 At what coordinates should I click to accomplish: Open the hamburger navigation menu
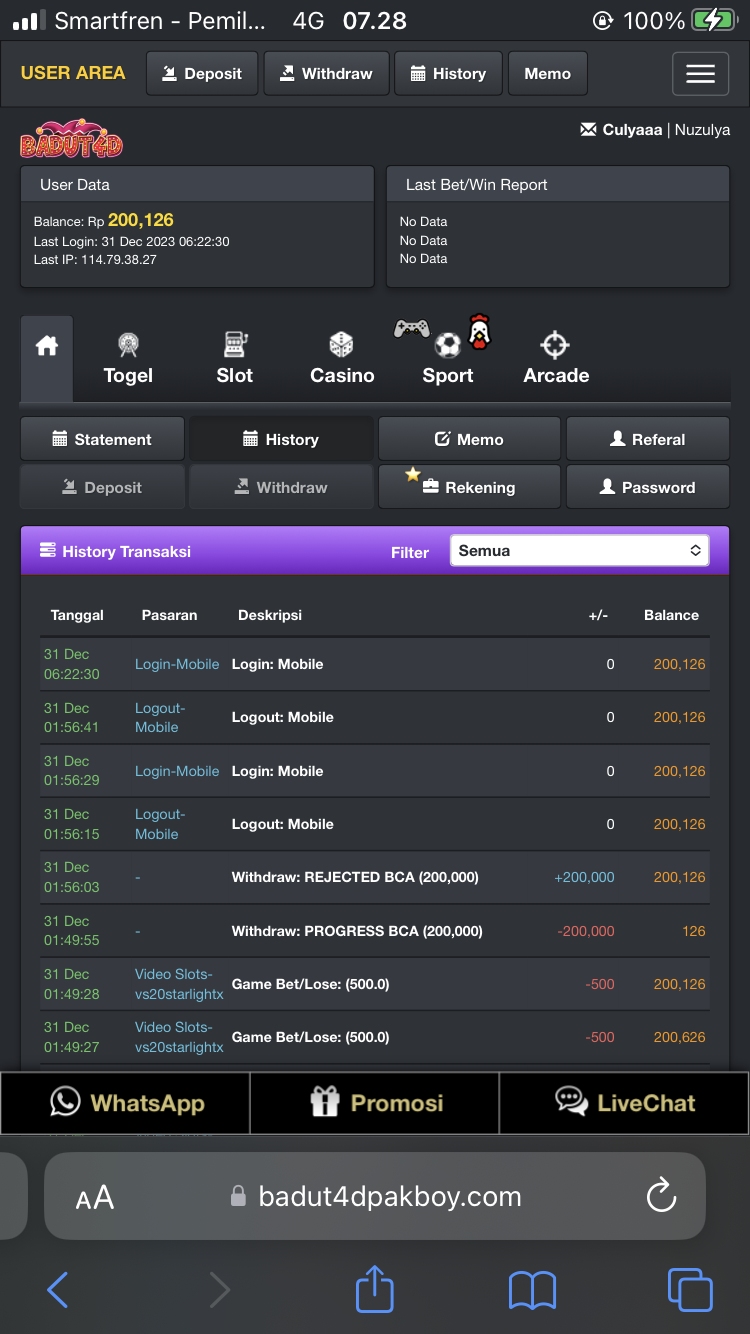pyautogui.click(x=700, y=74)
